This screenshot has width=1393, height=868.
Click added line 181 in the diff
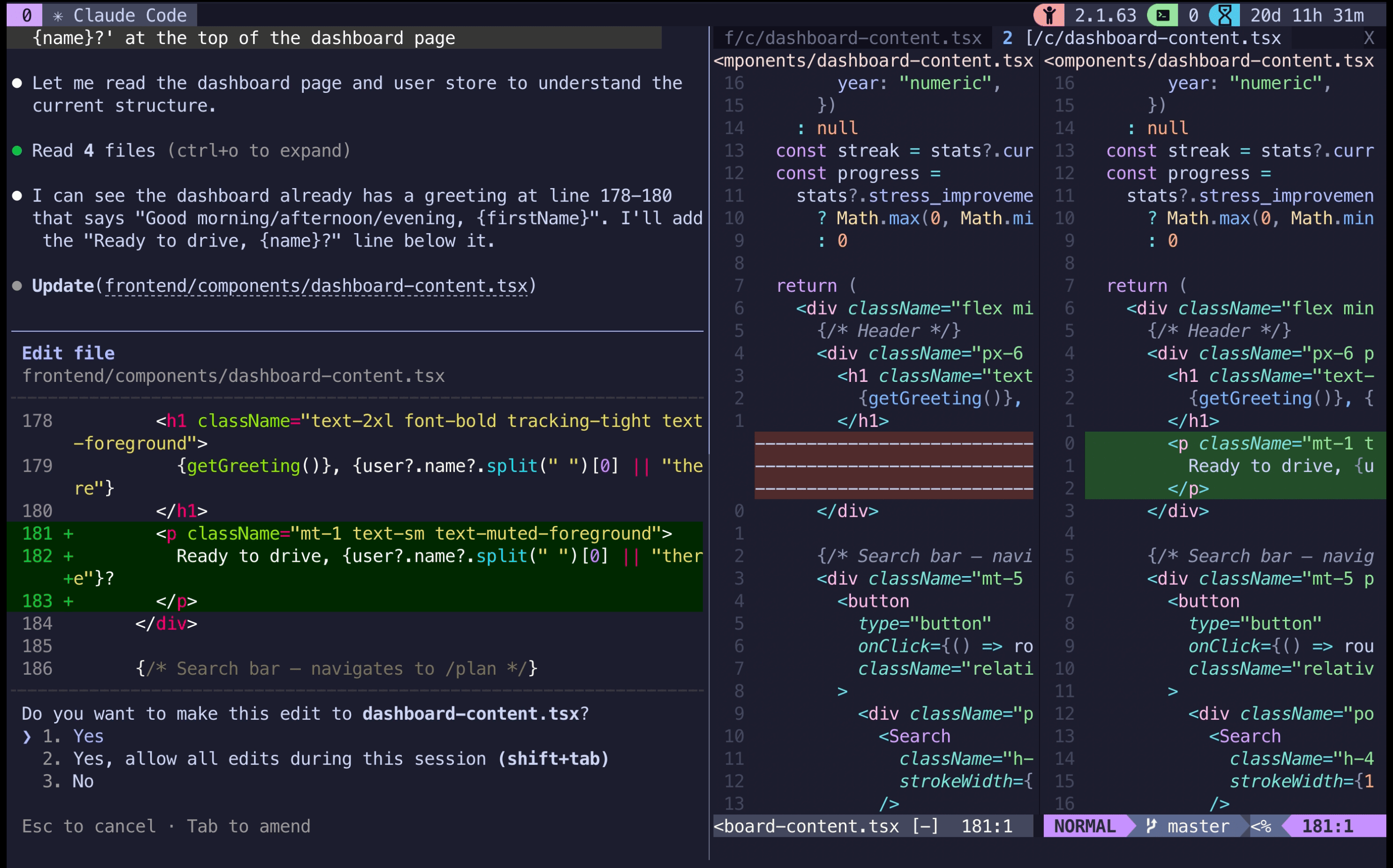coord(355,533)
